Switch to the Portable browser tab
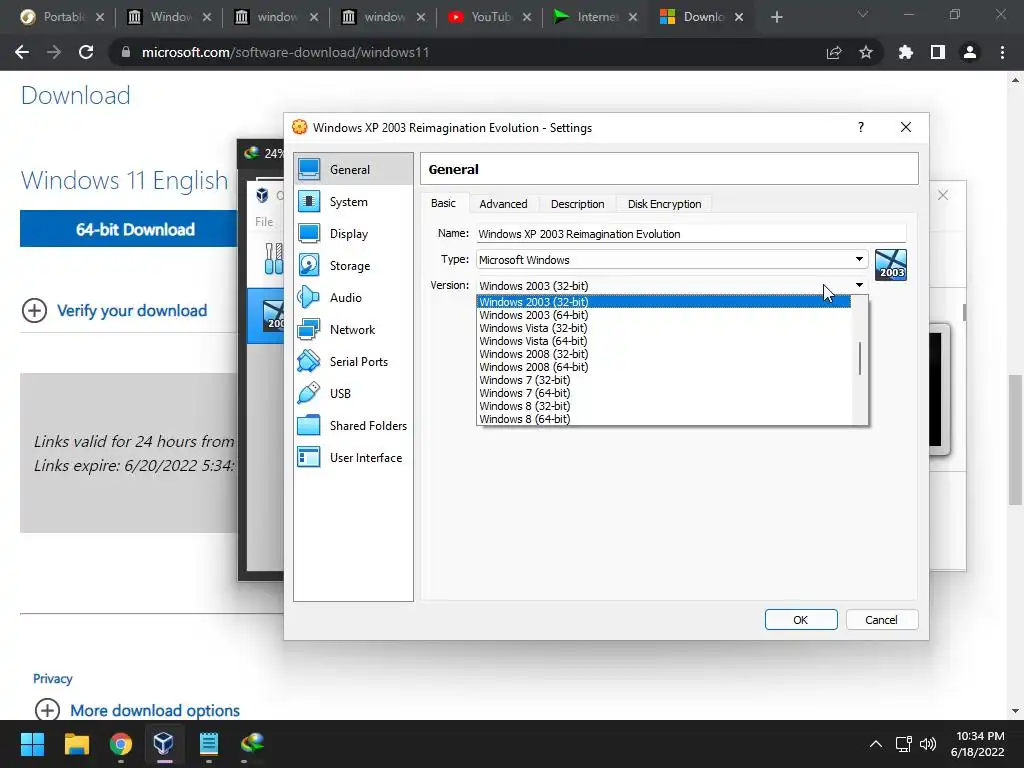This screenshot has width=1024, height=768. point(63,17)
